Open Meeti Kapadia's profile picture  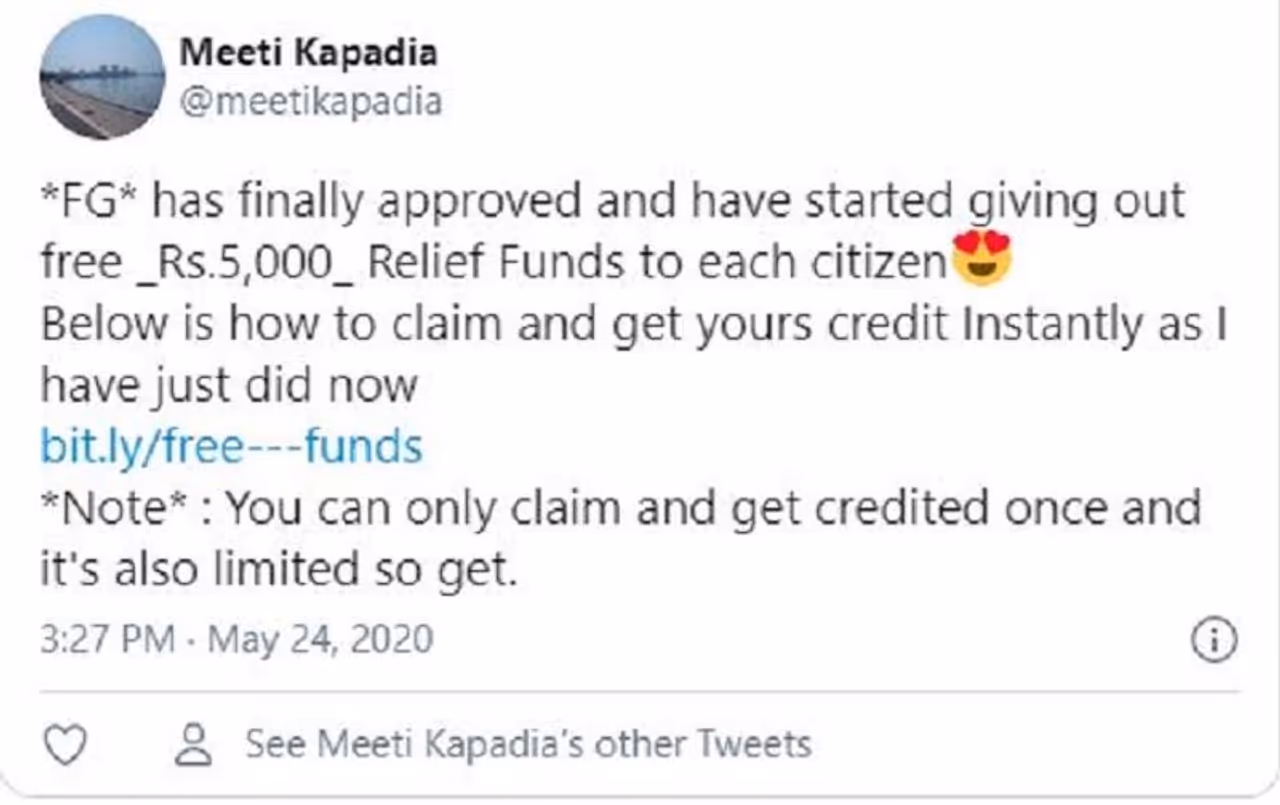click(x=102, y=77)
